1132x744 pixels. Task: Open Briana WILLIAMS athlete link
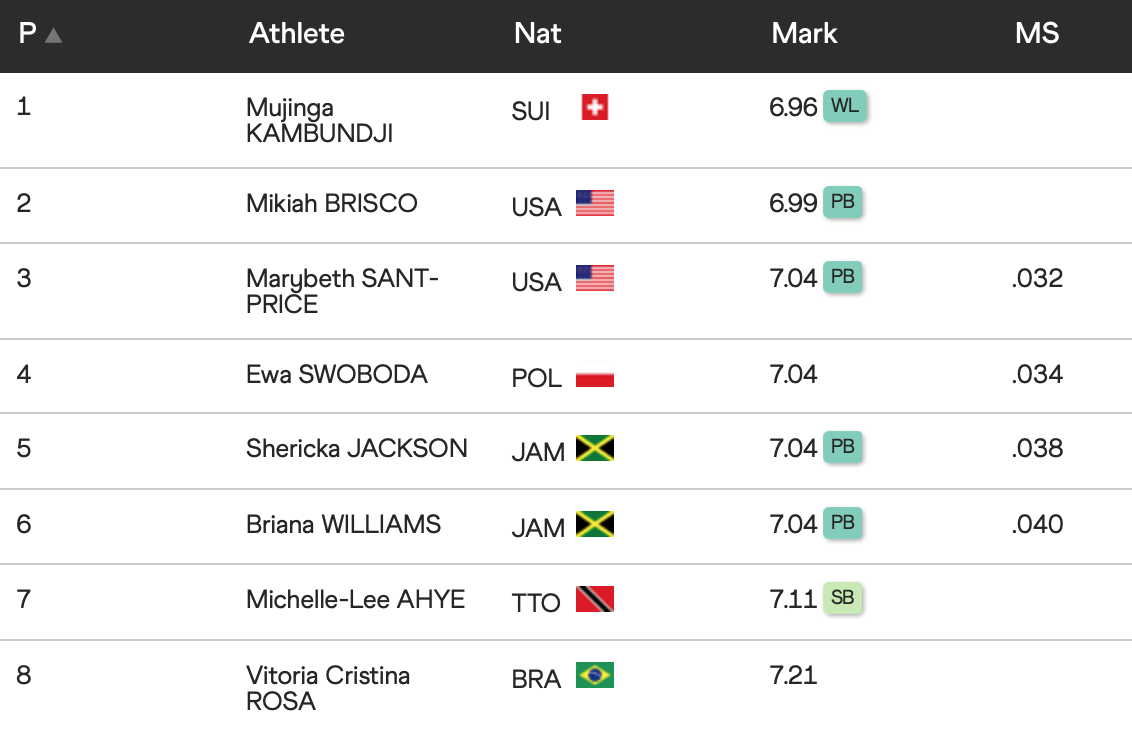[343, 524]
